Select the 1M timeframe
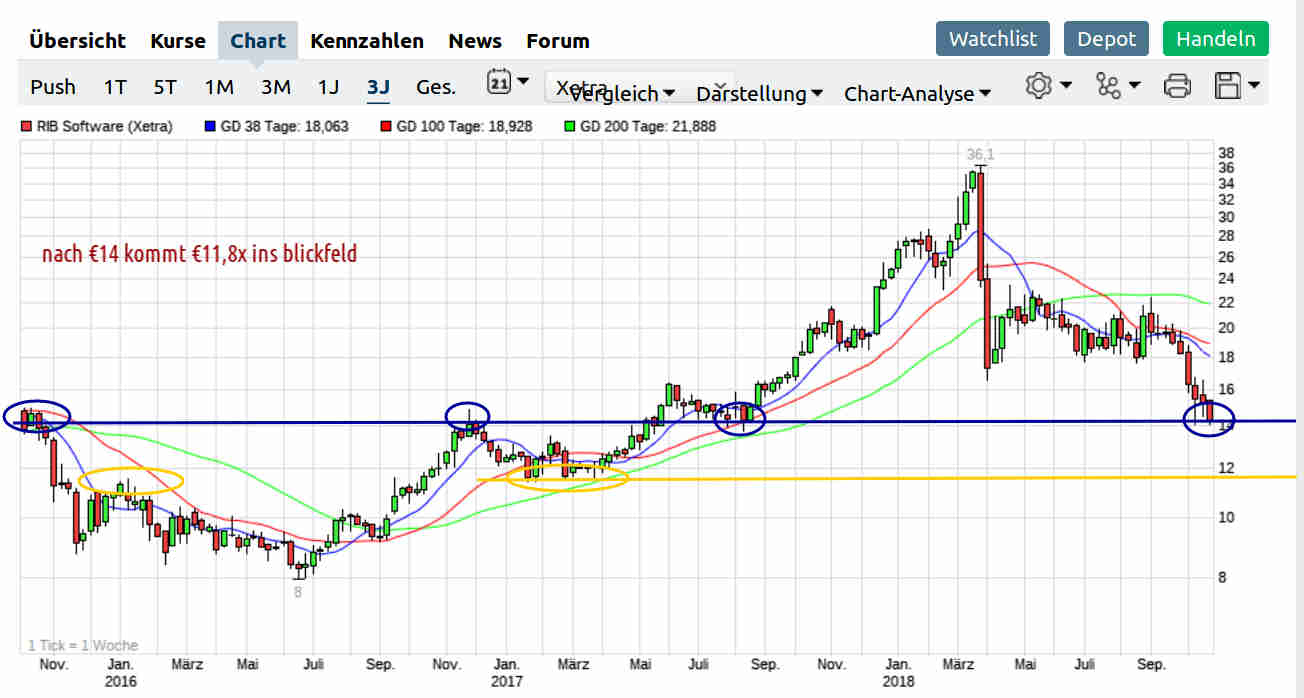This screenshot has height=698, width=1304. 219,87
